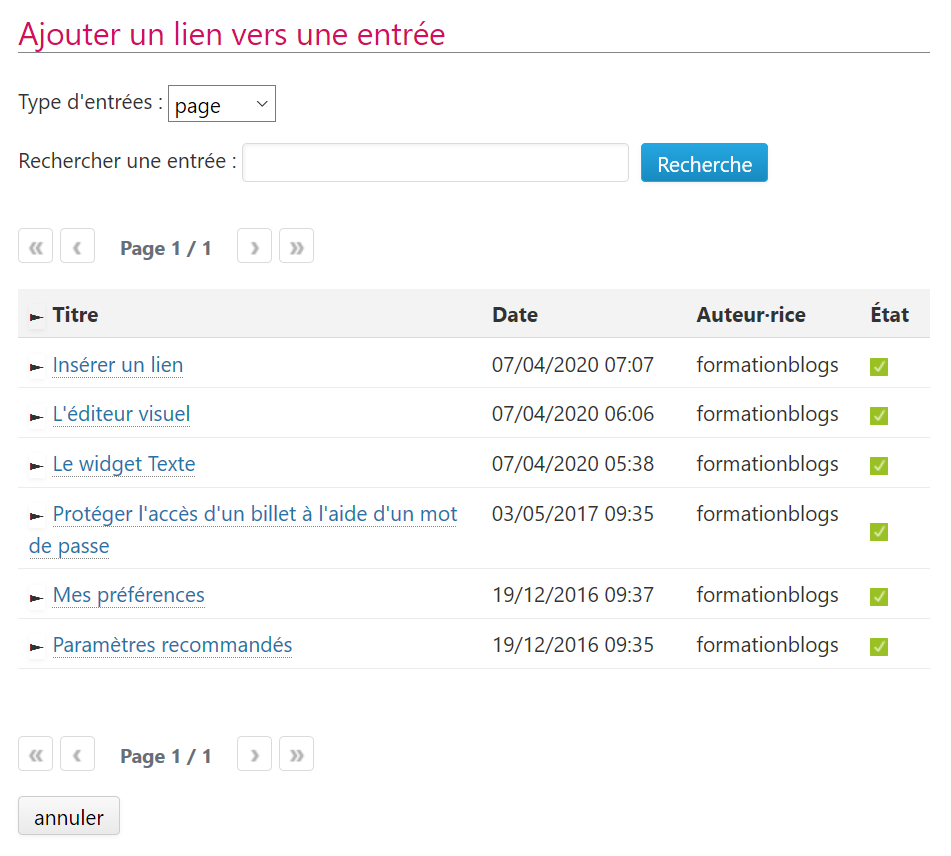This screenshot has width=951, height=856.
Task: Click the bottom first-page double arrow icon
Action: click(35, 755)
